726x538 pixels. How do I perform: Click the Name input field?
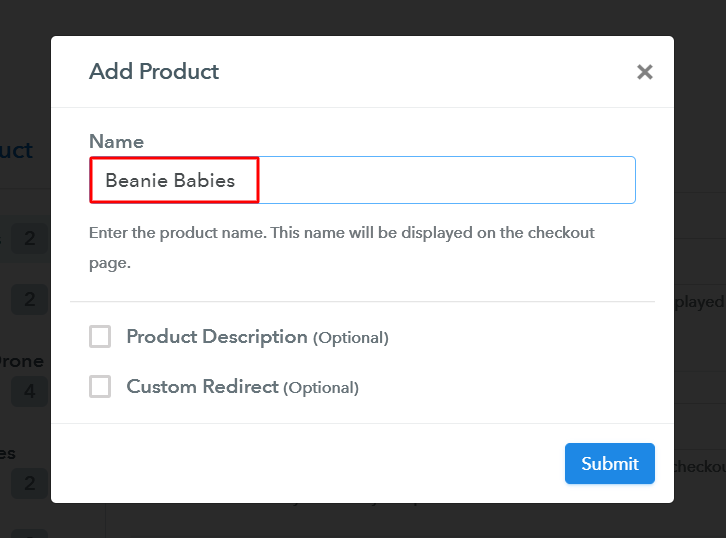(362, 180)
